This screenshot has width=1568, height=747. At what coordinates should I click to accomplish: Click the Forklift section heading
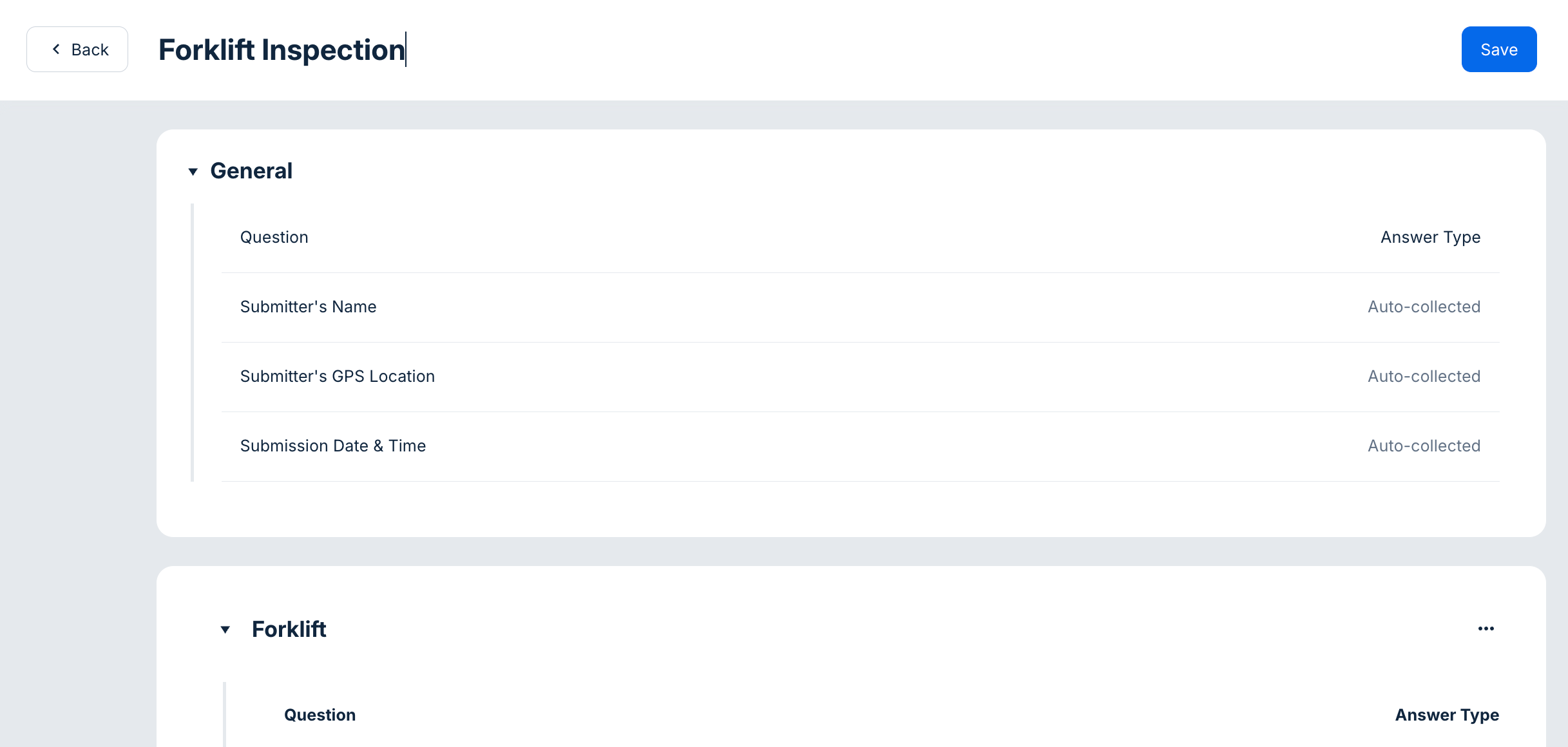[x=289, y=630]
